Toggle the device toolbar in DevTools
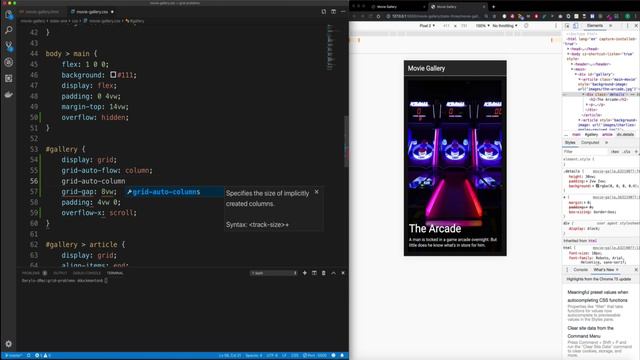Screen dimensions: 640x360 [x=576, y=26]
